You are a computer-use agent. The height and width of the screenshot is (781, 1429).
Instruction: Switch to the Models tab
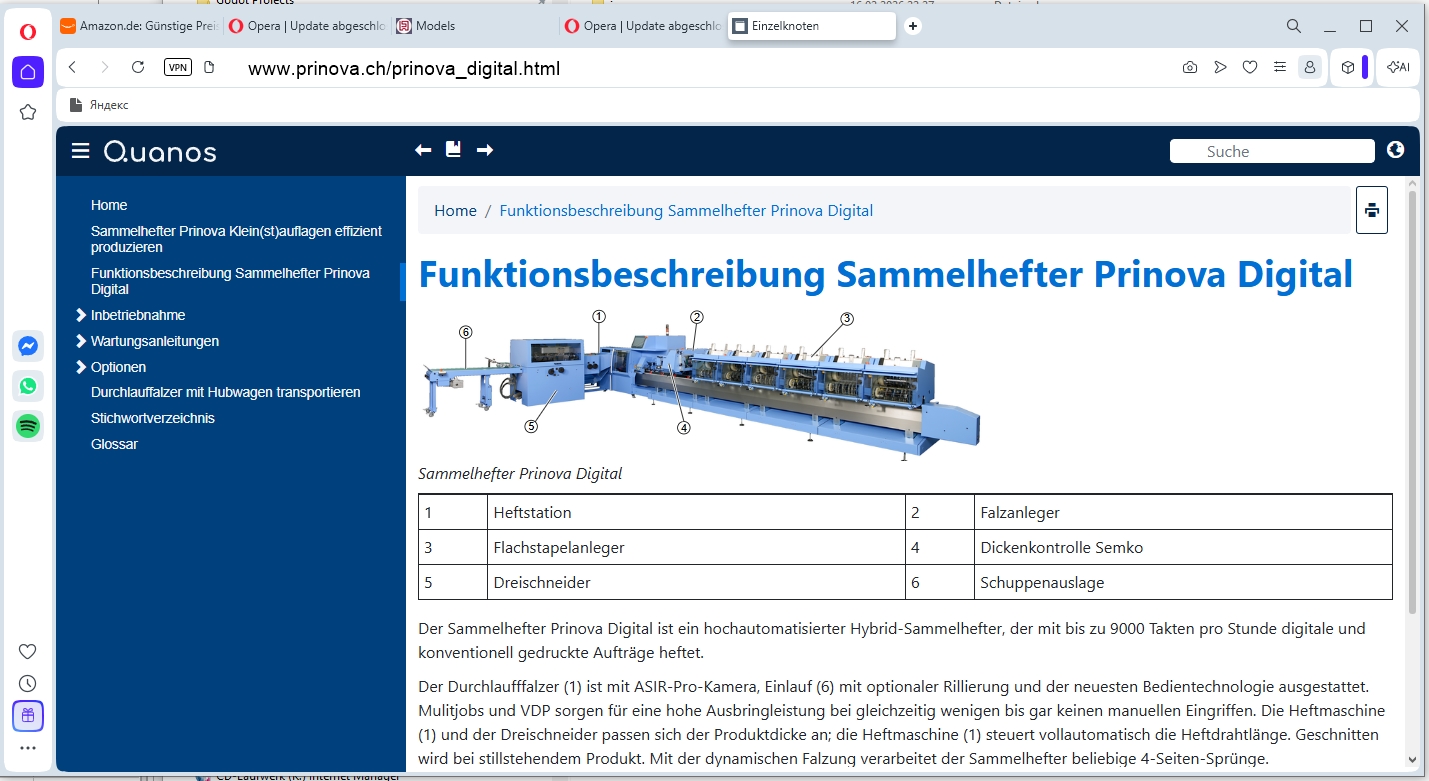click(x=473, y=26)
